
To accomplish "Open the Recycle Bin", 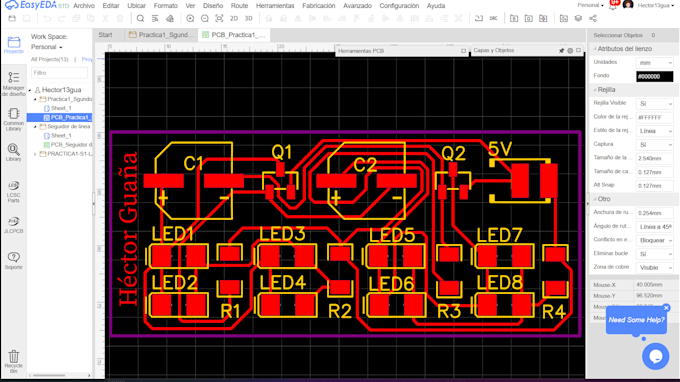I will tap(13, 362).
